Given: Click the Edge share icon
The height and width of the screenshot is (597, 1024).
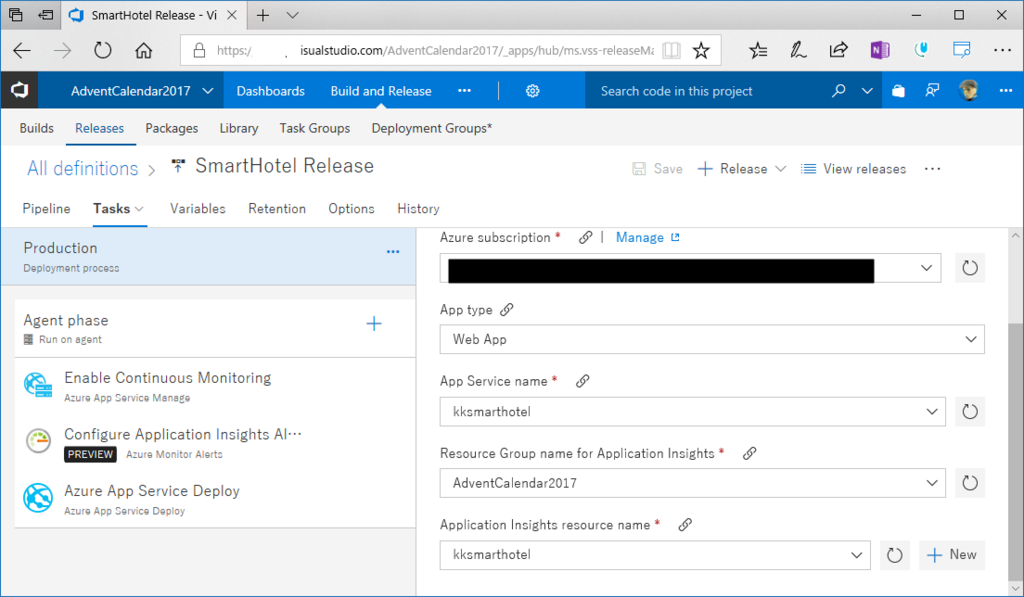Looking at the screenshot, I should point(839,50).
